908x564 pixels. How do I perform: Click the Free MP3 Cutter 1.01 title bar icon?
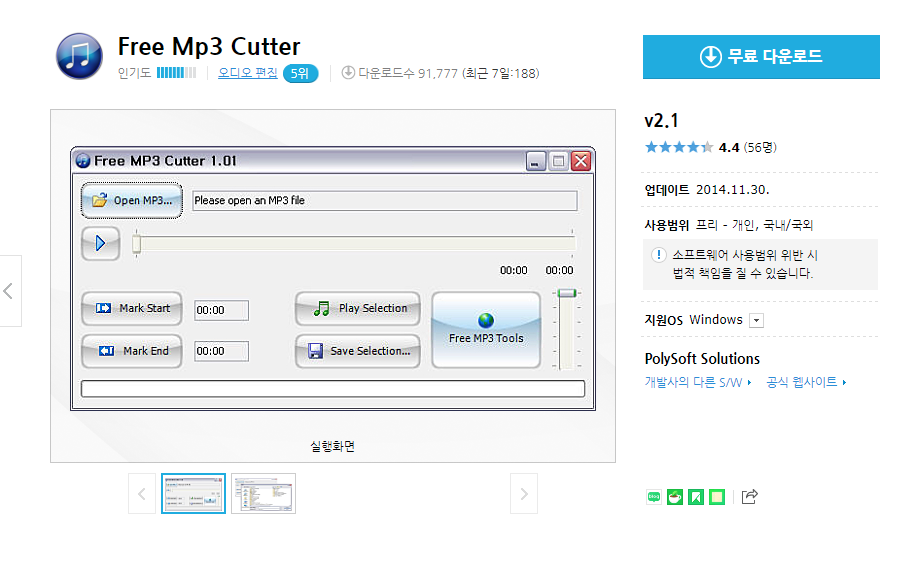coord(83,160)
